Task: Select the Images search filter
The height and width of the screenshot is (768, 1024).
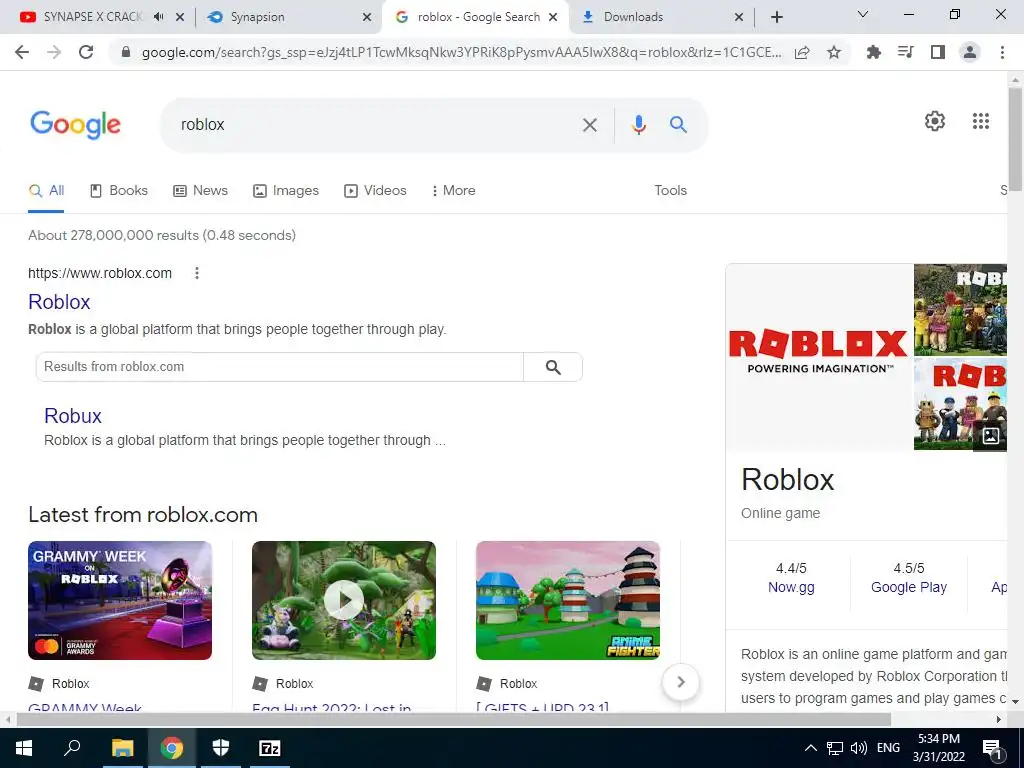Action: tap(286, 191)
